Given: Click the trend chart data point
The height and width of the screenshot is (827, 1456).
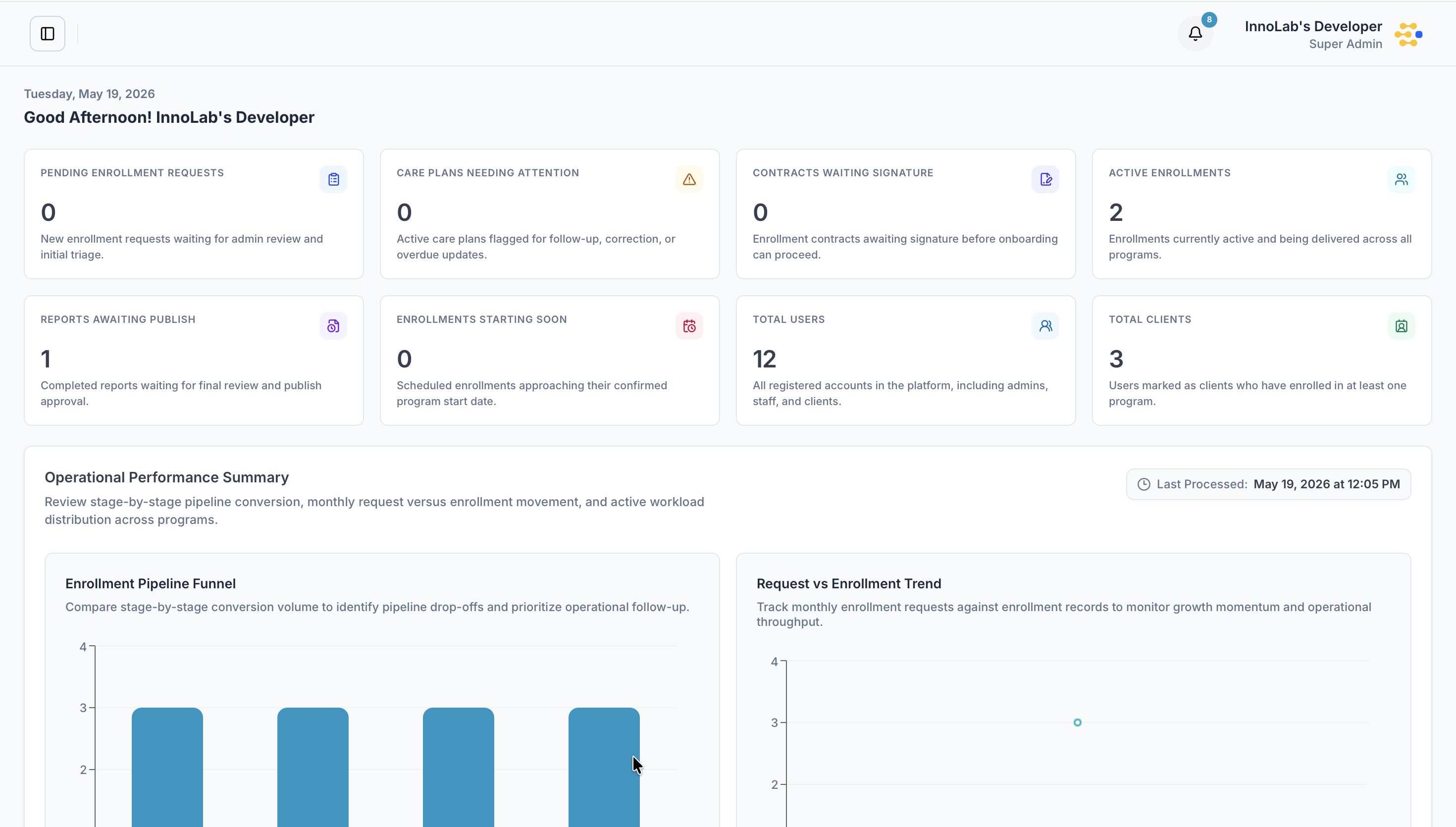Looking at the screenshot, I should tap(1077, 723).
